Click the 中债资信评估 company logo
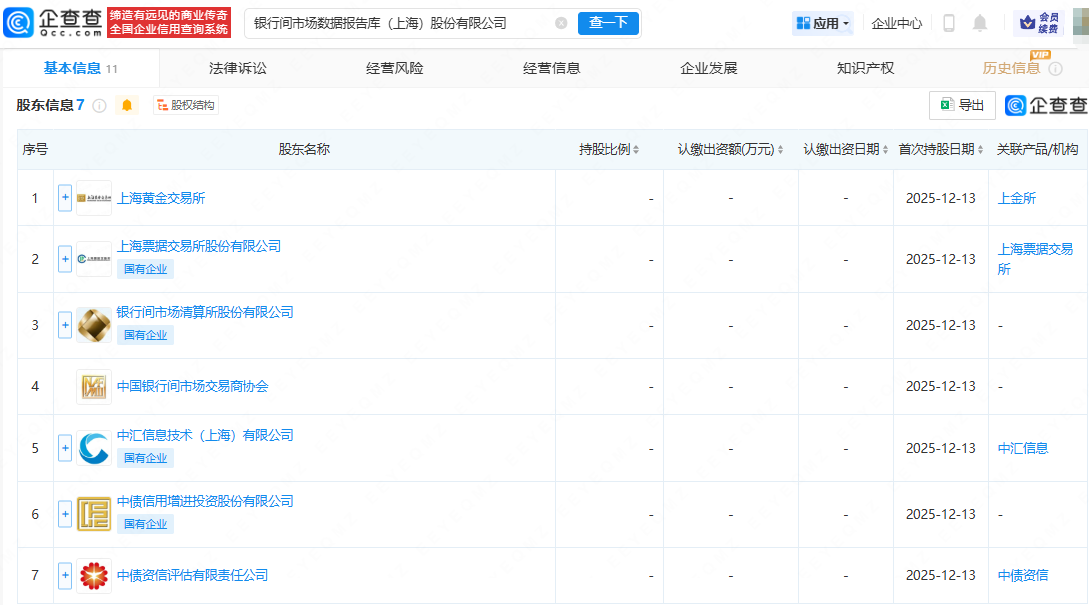This screenshot has height=605, width=1089. pyautogui.click(x=94, y=575)
